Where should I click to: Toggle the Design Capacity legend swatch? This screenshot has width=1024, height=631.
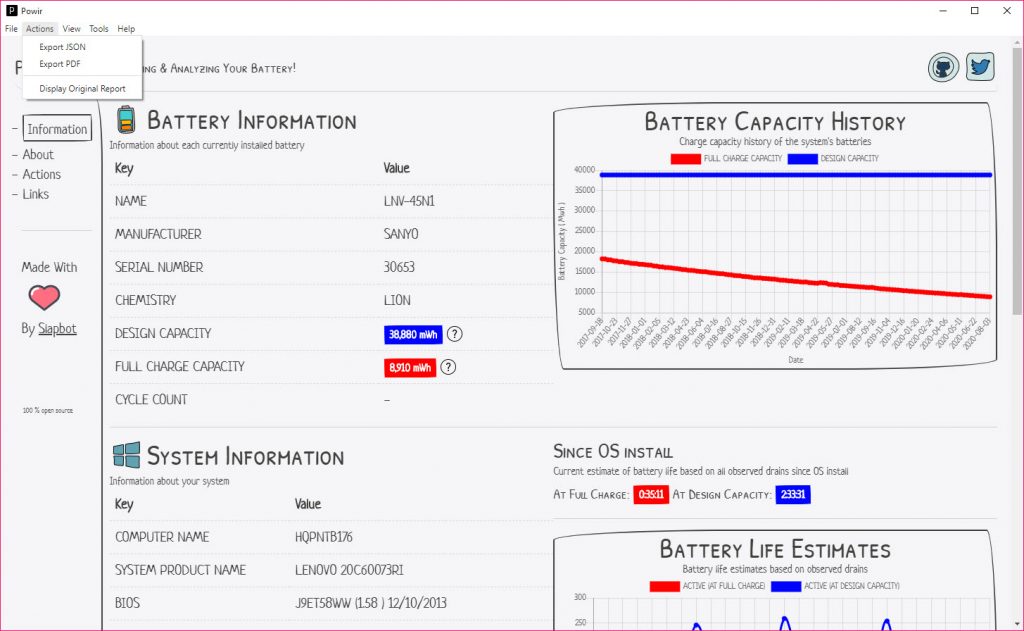(x=803, y=159)
